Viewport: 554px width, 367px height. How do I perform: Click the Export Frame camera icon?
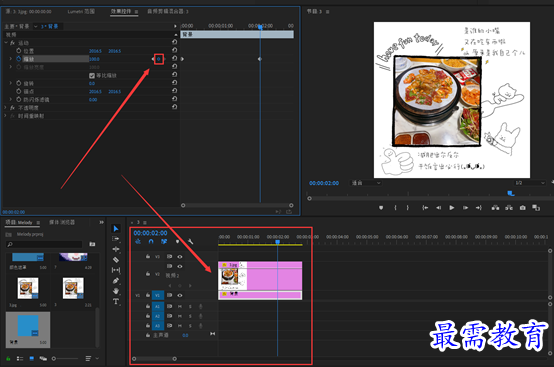pyautogui.click(x=523, y=208)
